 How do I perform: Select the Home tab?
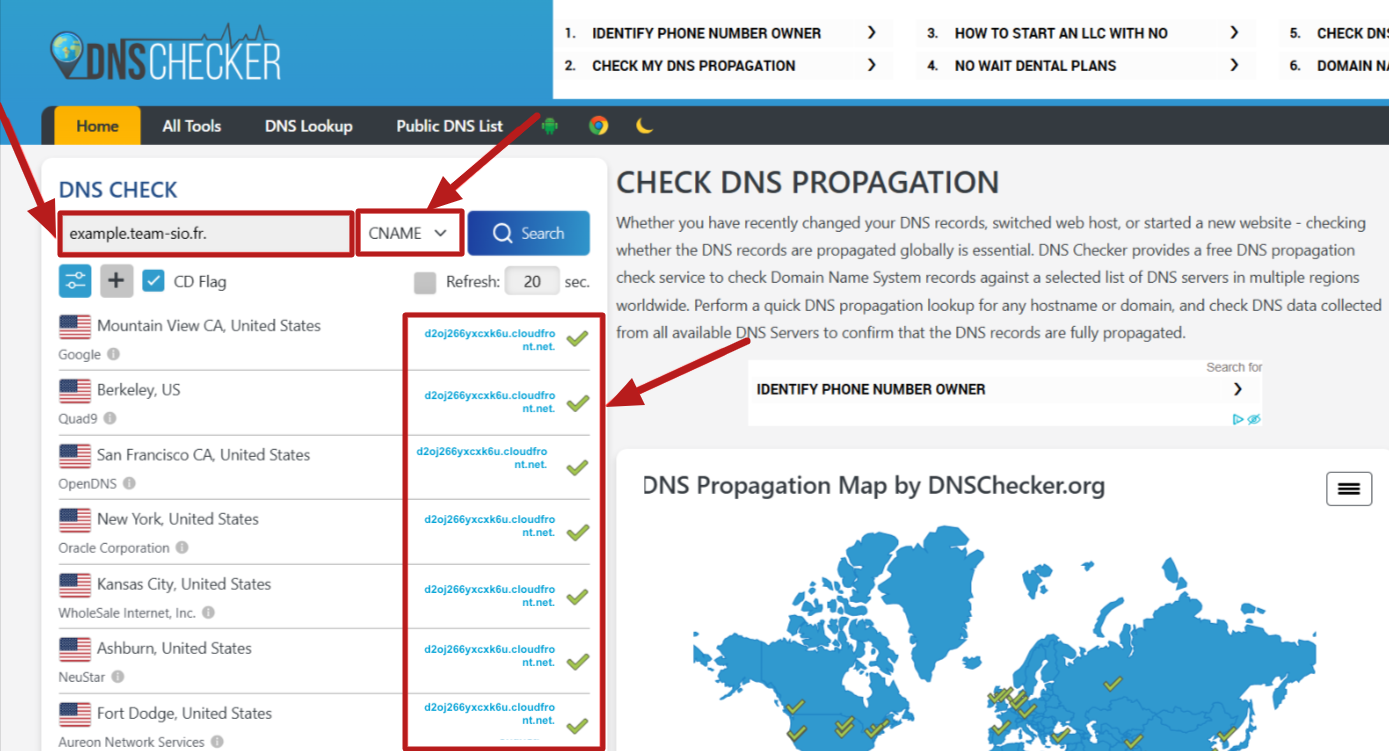click(x=97, y=126)
